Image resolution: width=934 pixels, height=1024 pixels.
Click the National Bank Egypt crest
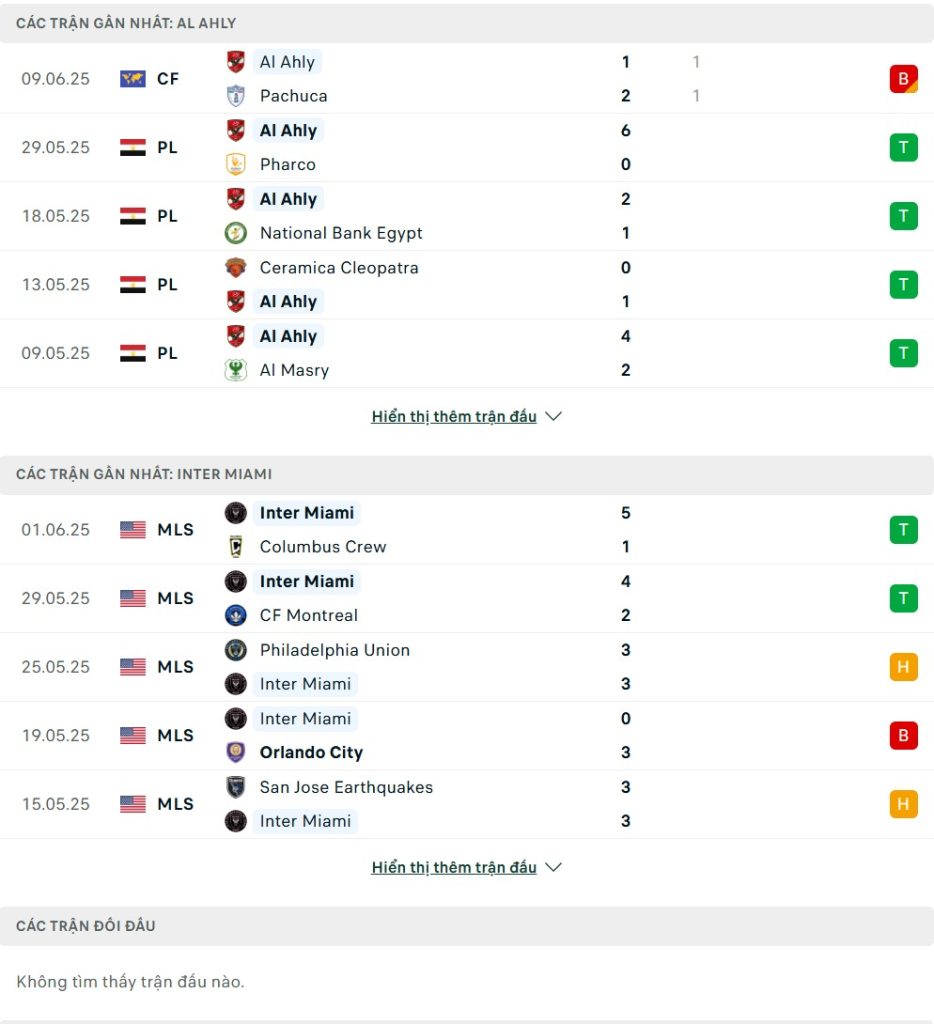pos(236,233)
